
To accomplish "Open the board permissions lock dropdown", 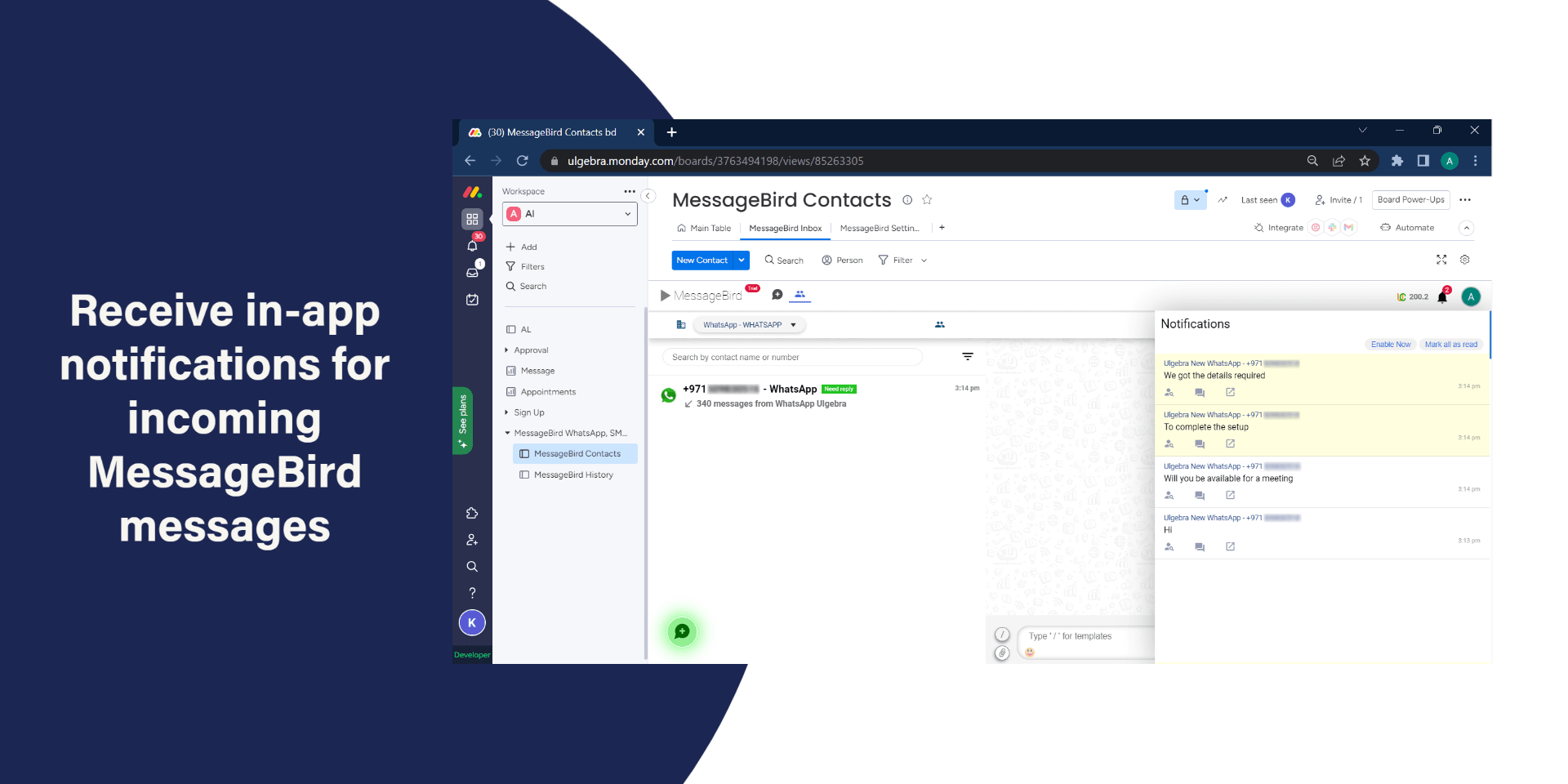I will click(1190, 200).
